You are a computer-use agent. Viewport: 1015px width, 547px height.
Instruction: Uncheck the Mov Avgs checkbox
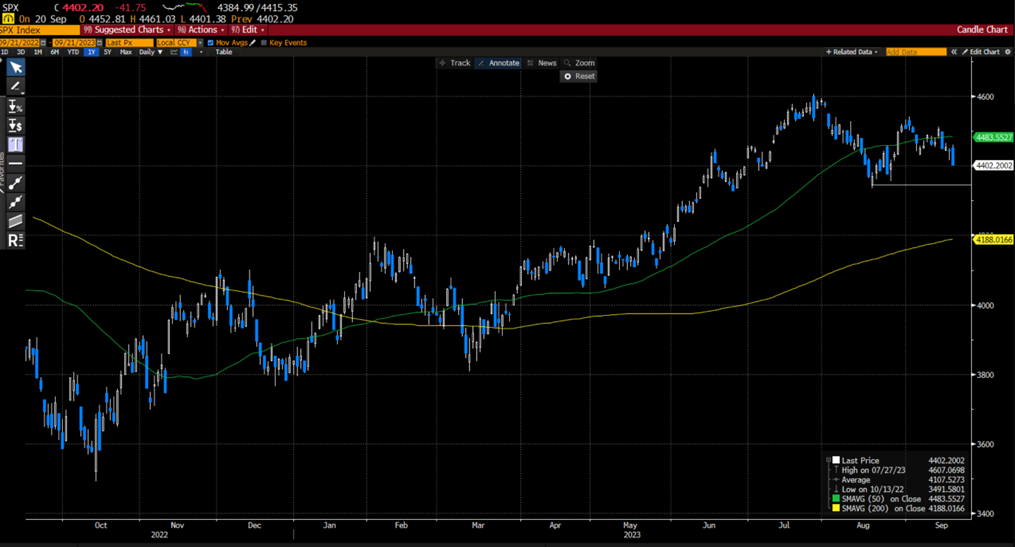coord(210,43)
